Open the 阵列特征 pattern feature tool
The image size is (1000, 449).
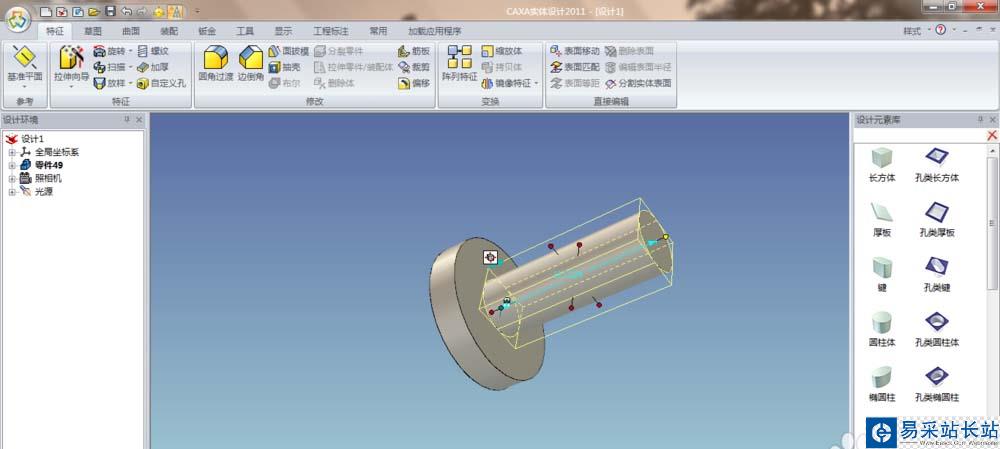459,64
